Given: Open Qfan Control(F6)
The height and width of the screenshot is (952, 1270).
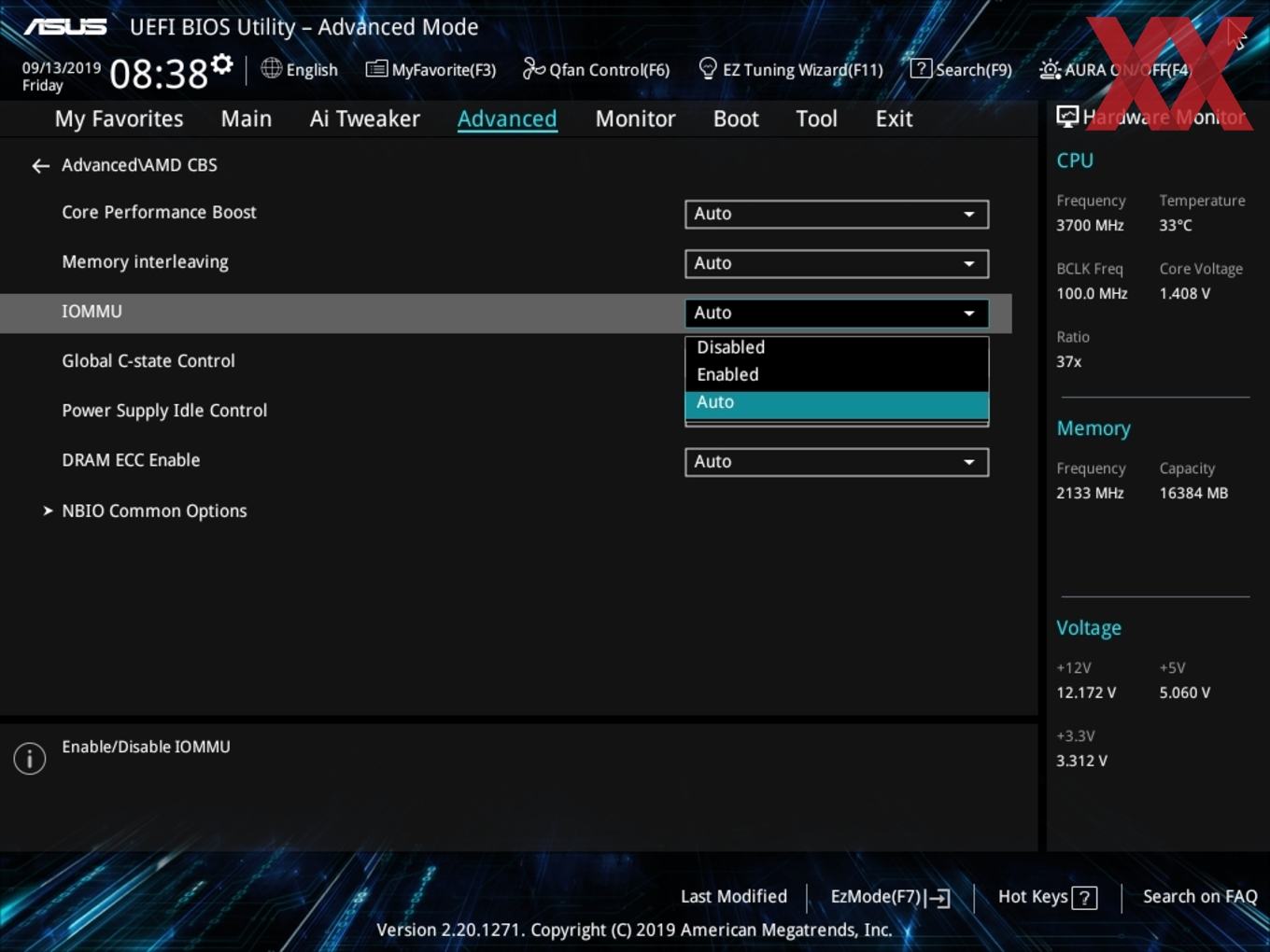Looking at the screenshot, I should (596, 69).
